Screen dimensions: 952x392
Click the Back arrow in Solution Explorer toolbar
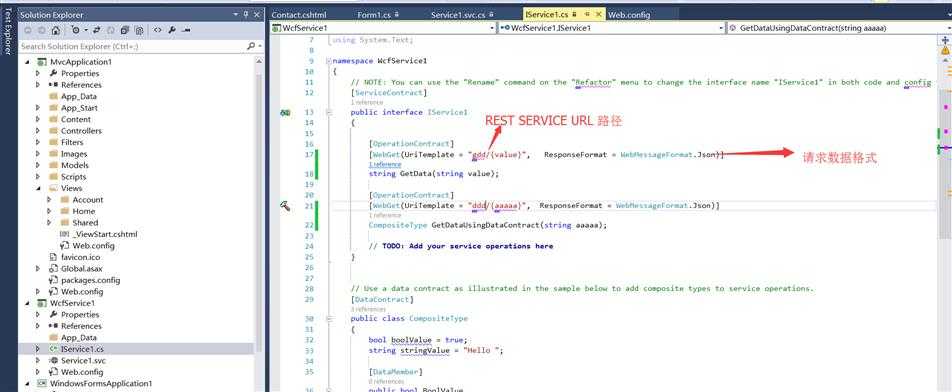tap(28, 30)
